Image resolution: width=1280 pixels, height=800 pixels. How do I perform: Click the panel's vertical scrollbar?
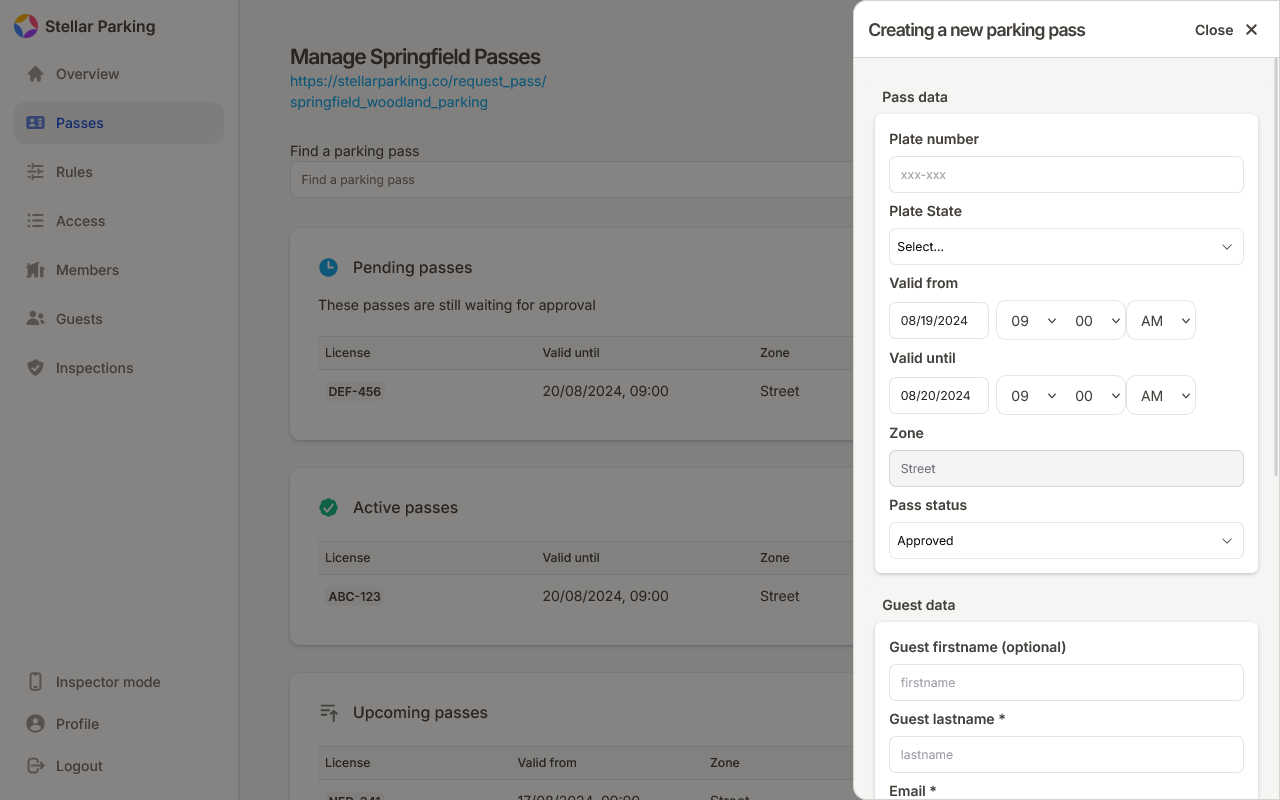(x=1275, y=266)
